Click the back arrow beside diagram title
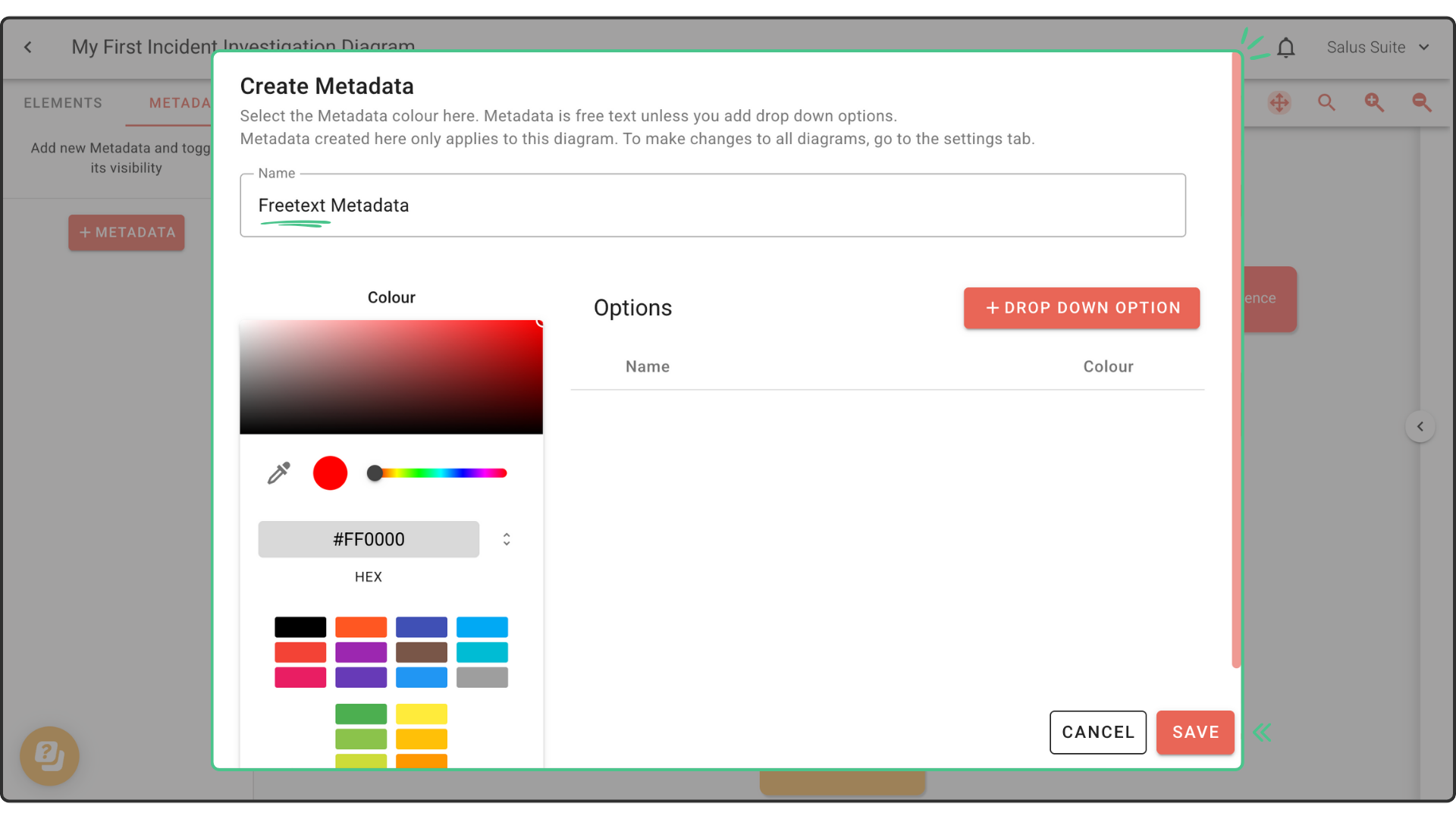The width and height of the screenshot is (1456, 819). (28, 47)
